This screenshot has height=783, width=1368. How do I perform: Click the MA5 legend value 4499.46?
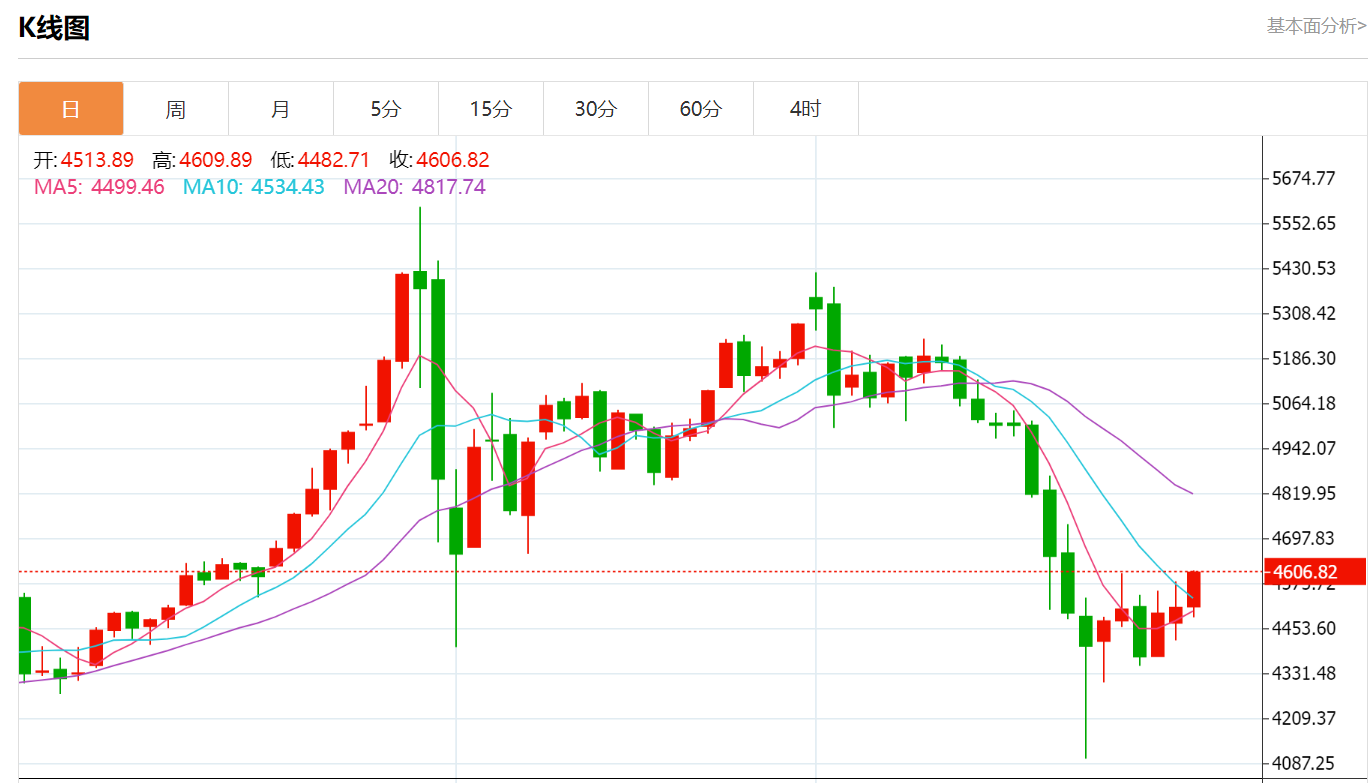click(128, 187)
